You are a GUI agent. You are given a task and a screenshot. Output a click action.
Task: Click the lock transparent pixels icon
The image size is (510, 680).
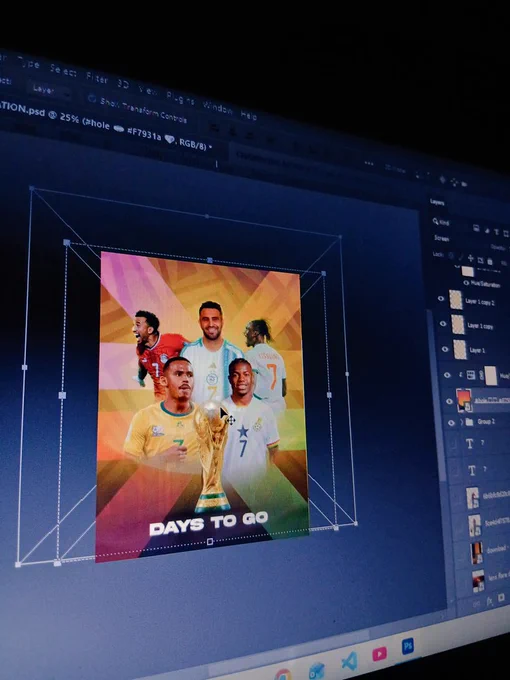pos(451,255)
